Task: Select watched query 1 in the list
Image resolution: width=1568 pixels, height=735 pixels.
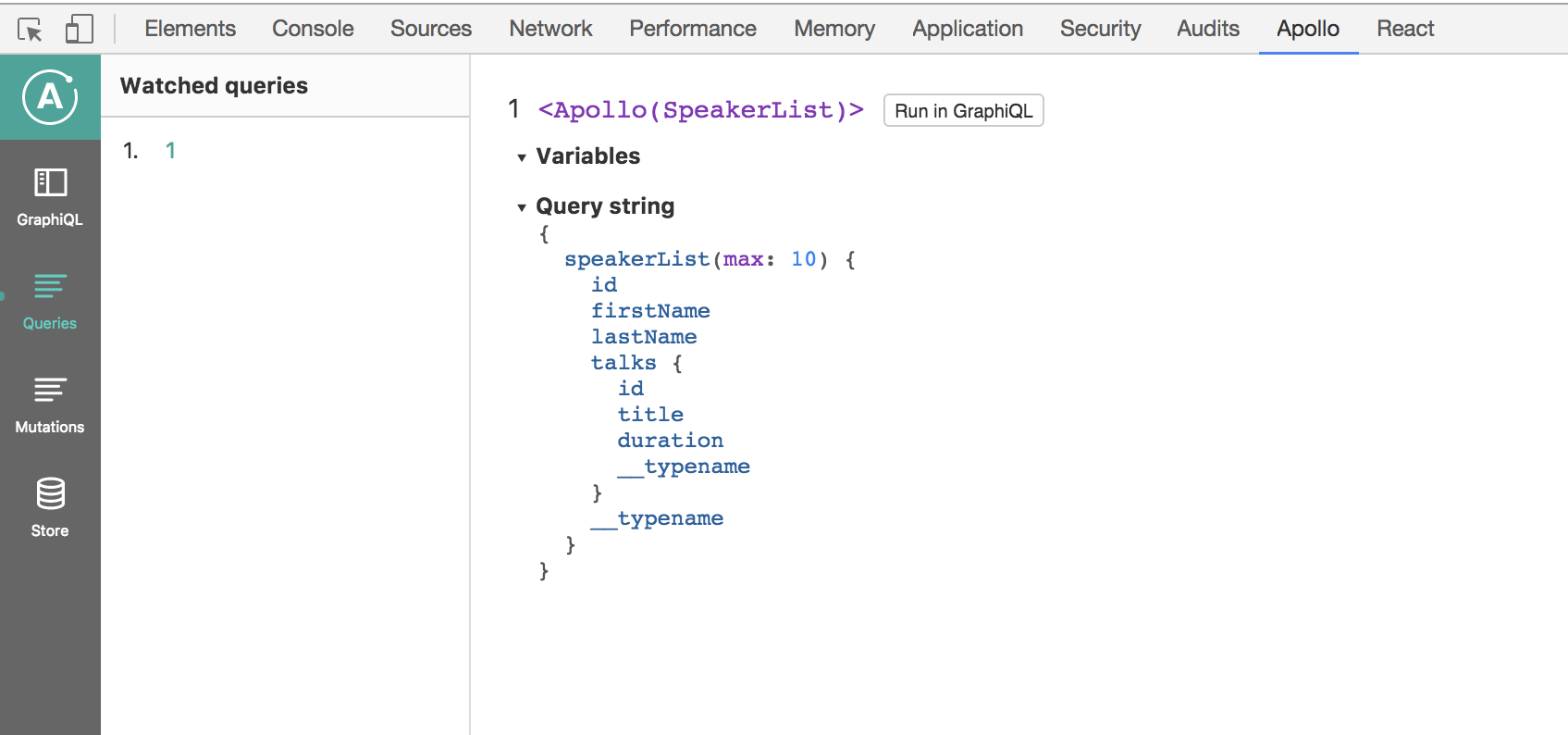Action: pyautogui.click(x=170, y=150)
